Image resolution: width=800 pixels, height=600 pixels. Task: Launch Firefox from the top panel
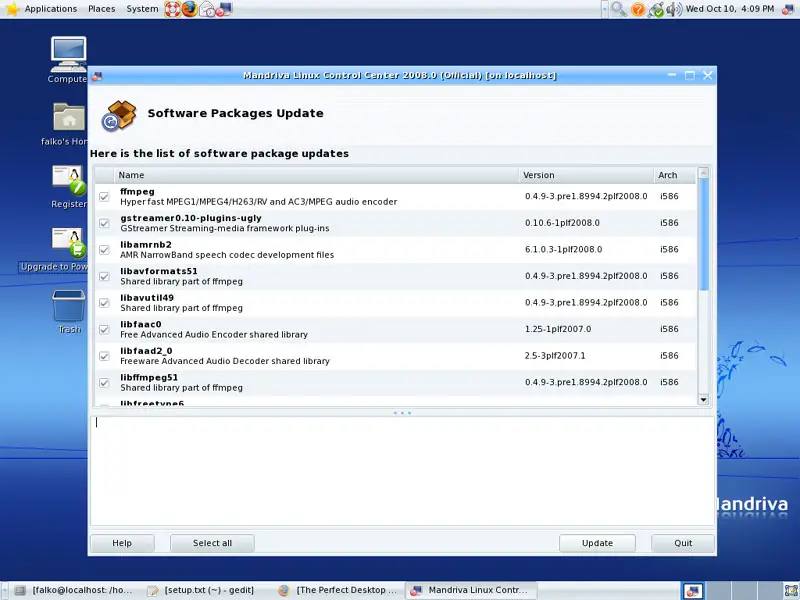(x=188, y=9)
